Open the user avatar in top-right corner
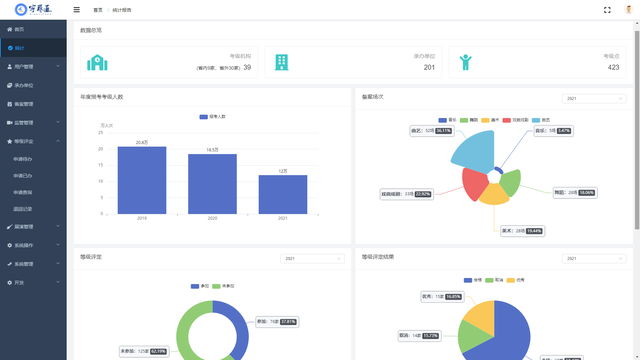This screenshot has height=360, width=640. [x=629, y=9]
